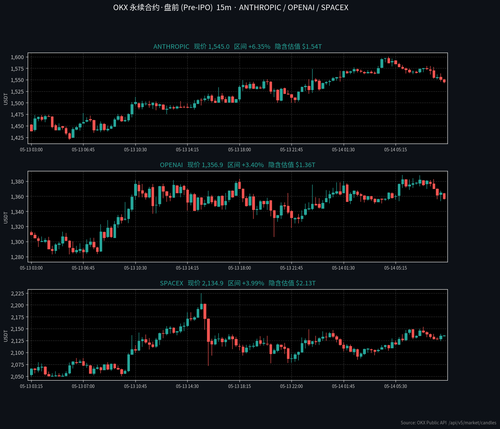The image size is (500, 429).
Task: Click "05-13 18:15" under the SPACEX chart
Action: click(x=239, y=386)
